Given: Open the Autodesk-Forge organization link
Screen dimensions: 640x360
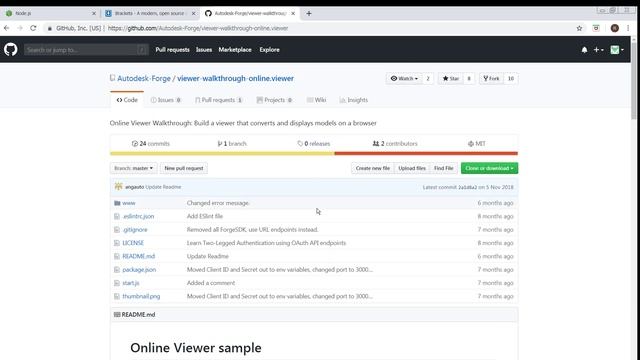Looking at the screenshot, I should click(144, 78).
